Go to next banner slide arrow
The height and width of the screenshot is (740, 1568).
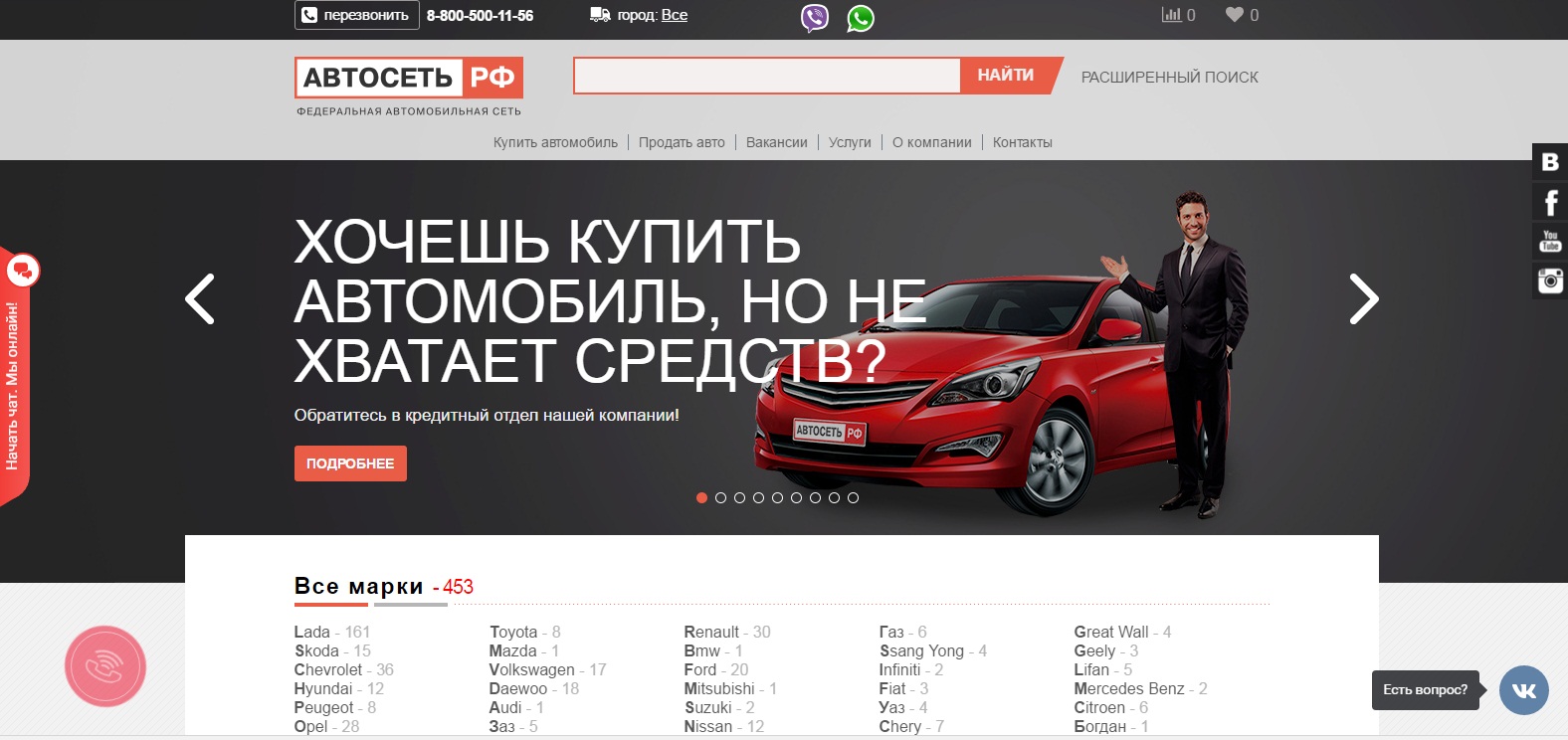1364,298
